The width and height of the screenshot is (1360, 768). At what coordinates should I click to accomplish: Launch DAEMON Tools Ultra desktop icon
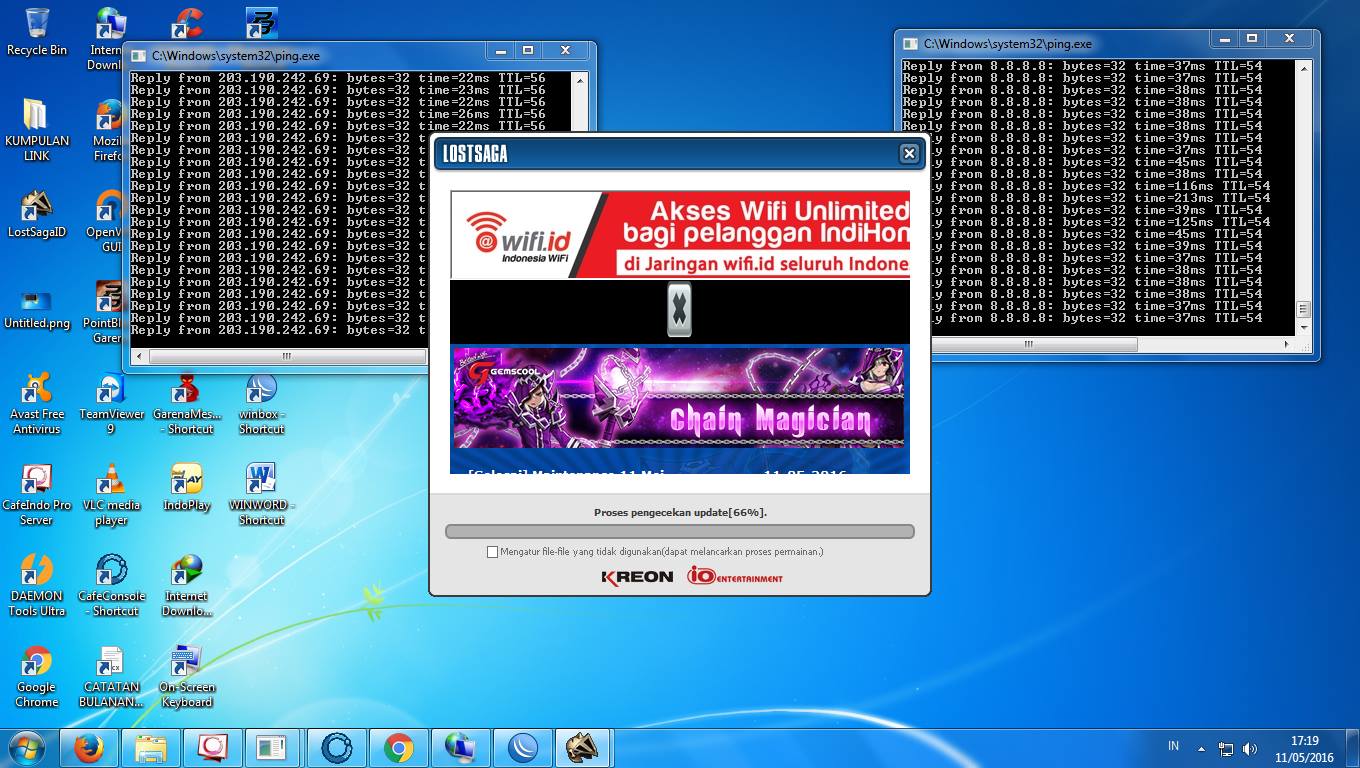coord(37,586)
